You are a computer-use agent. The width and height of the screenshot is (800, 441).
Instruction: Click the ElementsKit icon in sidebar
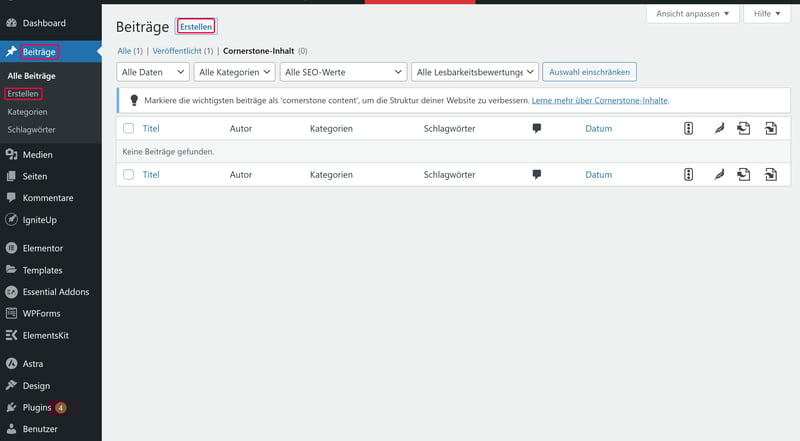(x=11, y=335)
